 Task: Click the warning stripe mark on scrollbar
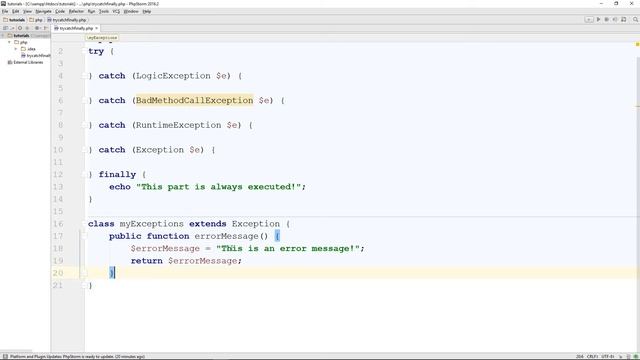tap(637, 106)
